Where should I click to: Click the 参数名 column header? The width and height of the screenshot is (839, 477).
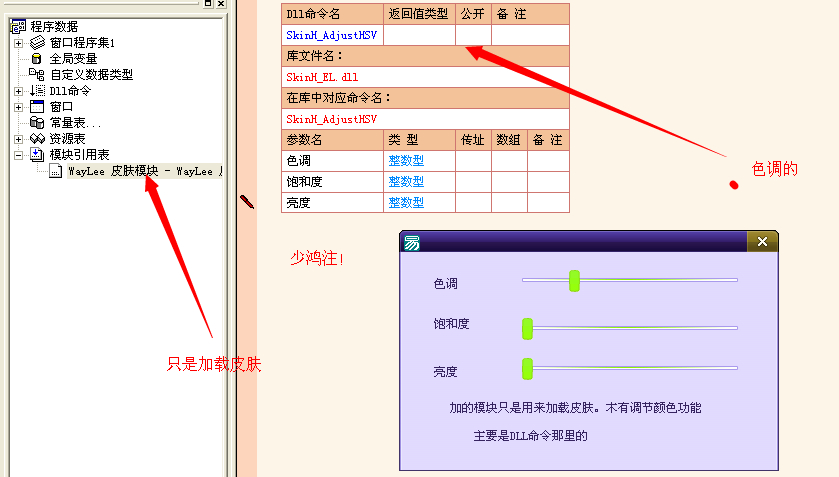[x=332, y=140]
